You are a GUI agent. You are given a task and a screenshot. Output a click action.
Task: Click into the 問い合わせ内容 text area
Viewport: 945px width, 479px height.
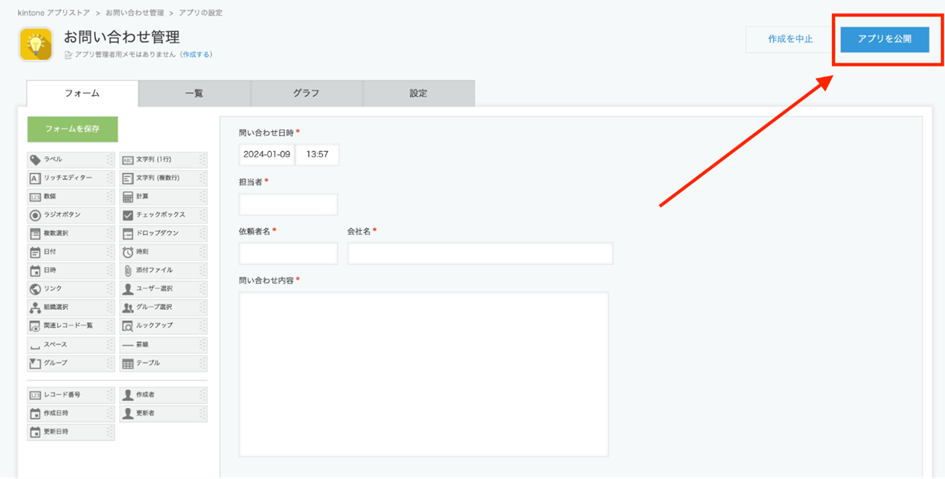423,373
